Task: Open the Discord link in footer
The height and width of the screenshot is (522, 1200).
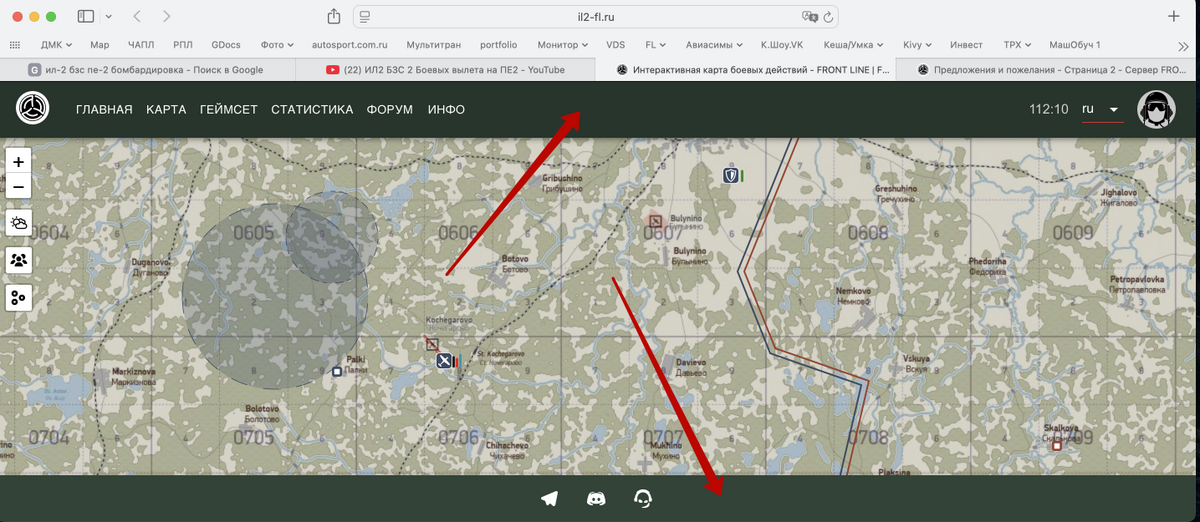Action: tap(596, 498)
